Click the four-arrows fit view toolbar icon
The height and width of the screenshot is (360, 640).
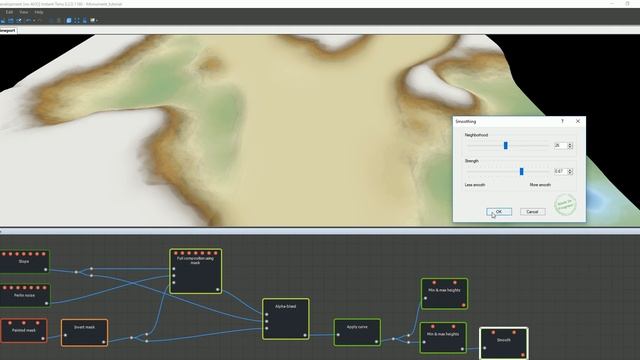pyautogui.click(x=77, y=20)
